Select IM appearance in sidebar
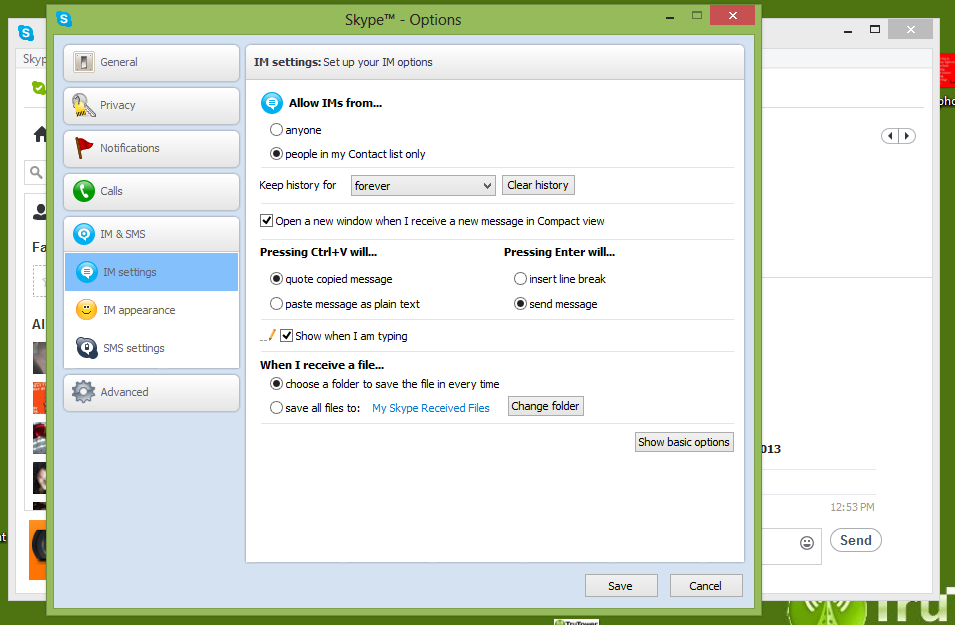The height and width of the screenshot is (625, 955). 151,310
